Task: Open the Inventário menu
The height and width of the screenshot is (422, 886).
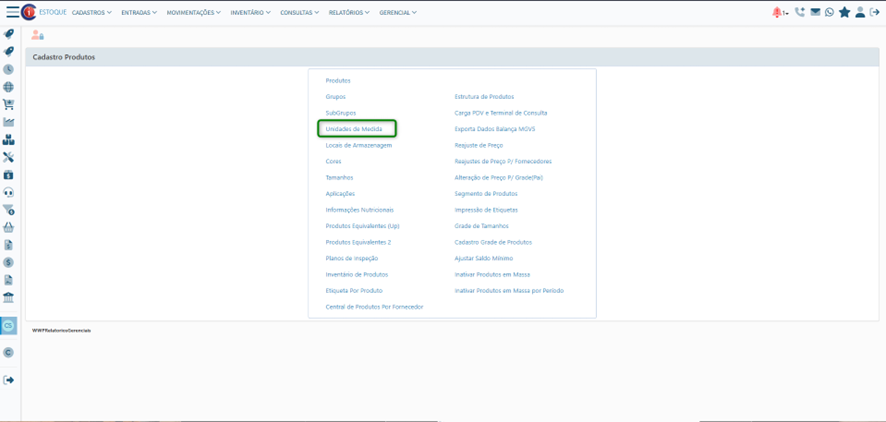Action: pyautogui.click(x=250, y=13)
